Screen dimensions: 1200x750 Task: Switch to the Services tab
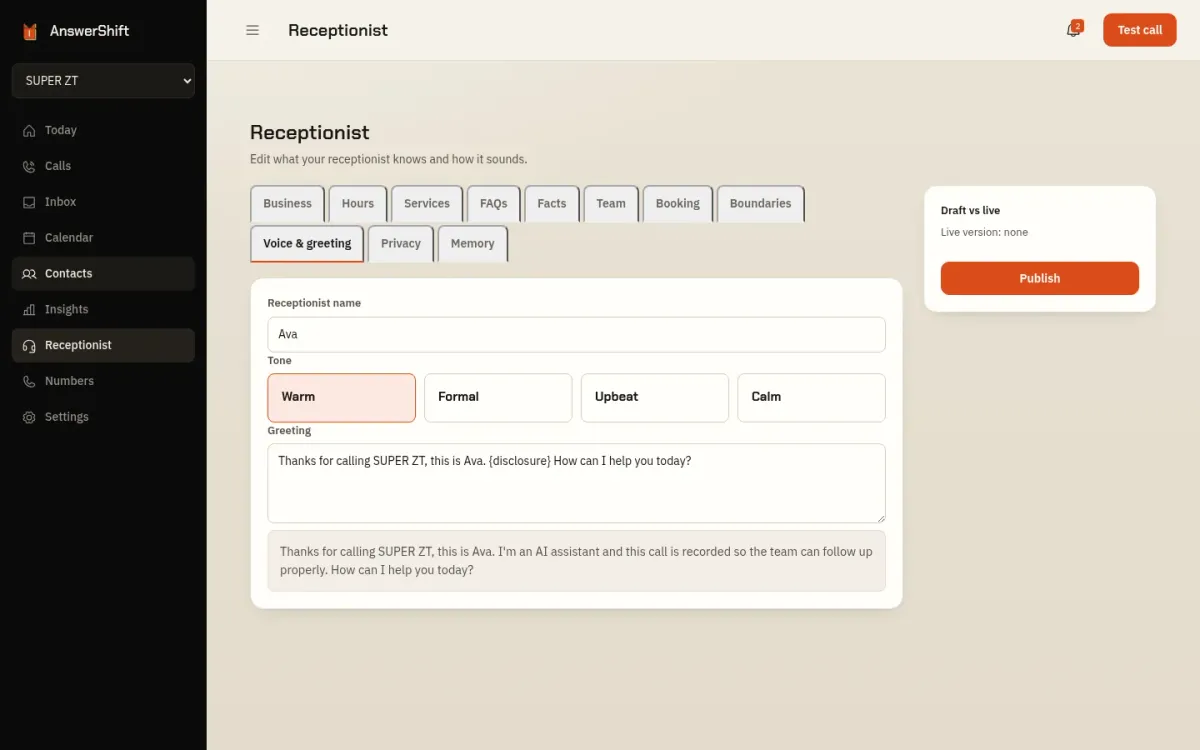[427, 204]
